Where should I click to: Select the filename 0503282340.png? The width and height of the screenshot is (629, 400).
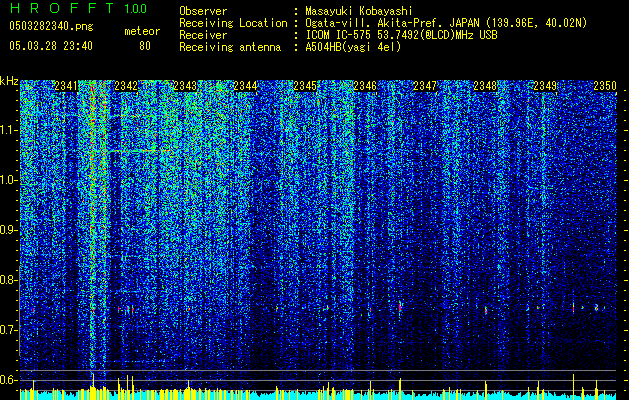(51, 27)
